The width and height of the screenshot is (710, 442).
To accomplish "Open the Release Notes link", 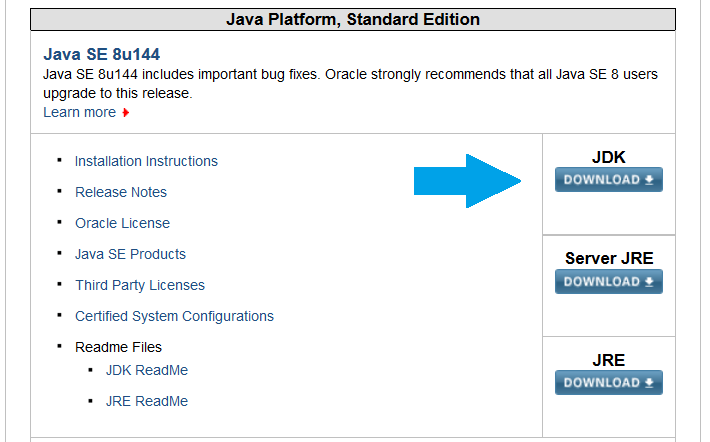I will click(x=121, y=192).
